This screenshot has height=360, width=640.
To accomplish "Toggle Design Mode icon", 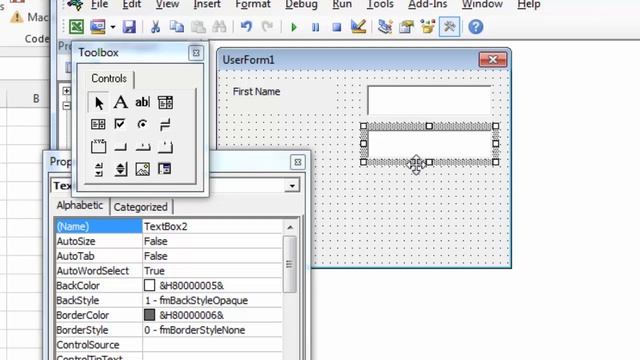I will pos(358,27).
